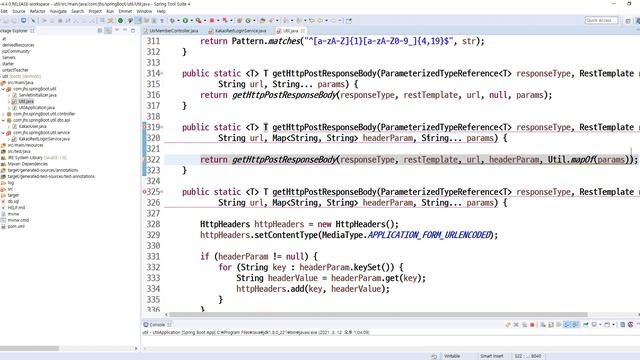The height and width of the screenshot is (360, 640).
Task: Click the Debug bug icon in toolbar
Action: (x=172, y=20)
